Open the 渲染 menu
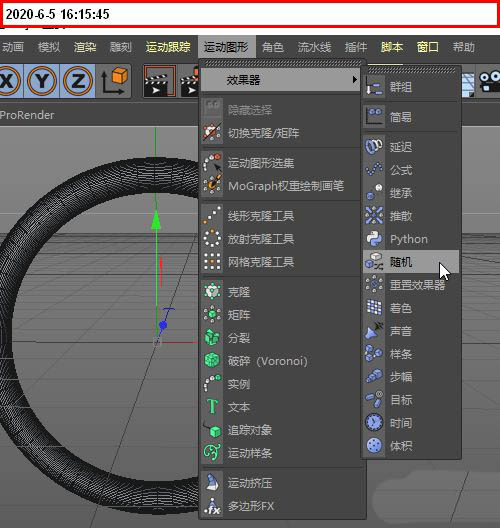Image resolution: width=500 pixels, height=528 pixels. pos(85,47)
